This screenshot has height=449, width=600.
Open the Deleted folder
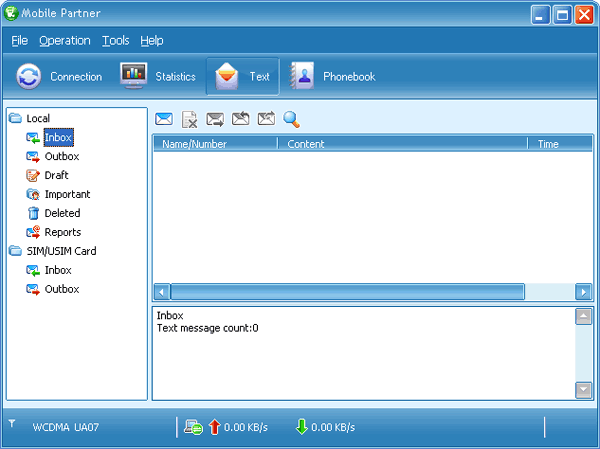click(62, 213)
